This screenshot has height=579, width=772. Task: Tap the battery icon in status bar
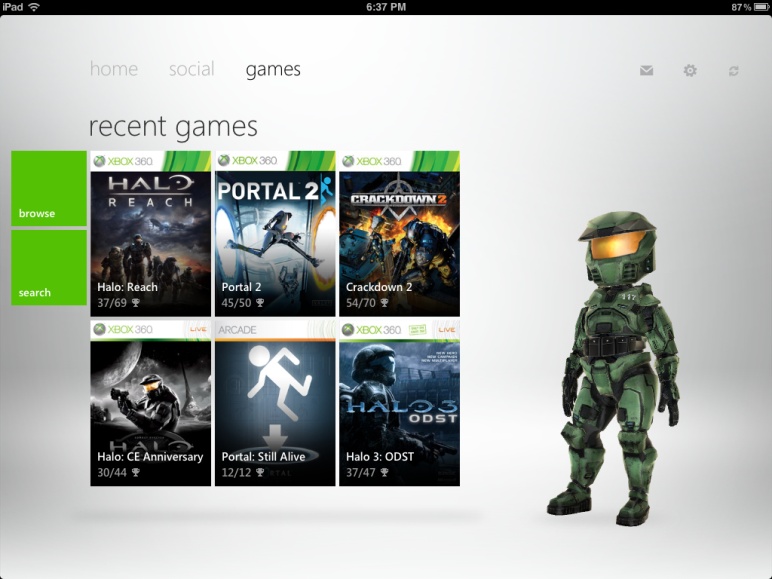coord(761,7)
